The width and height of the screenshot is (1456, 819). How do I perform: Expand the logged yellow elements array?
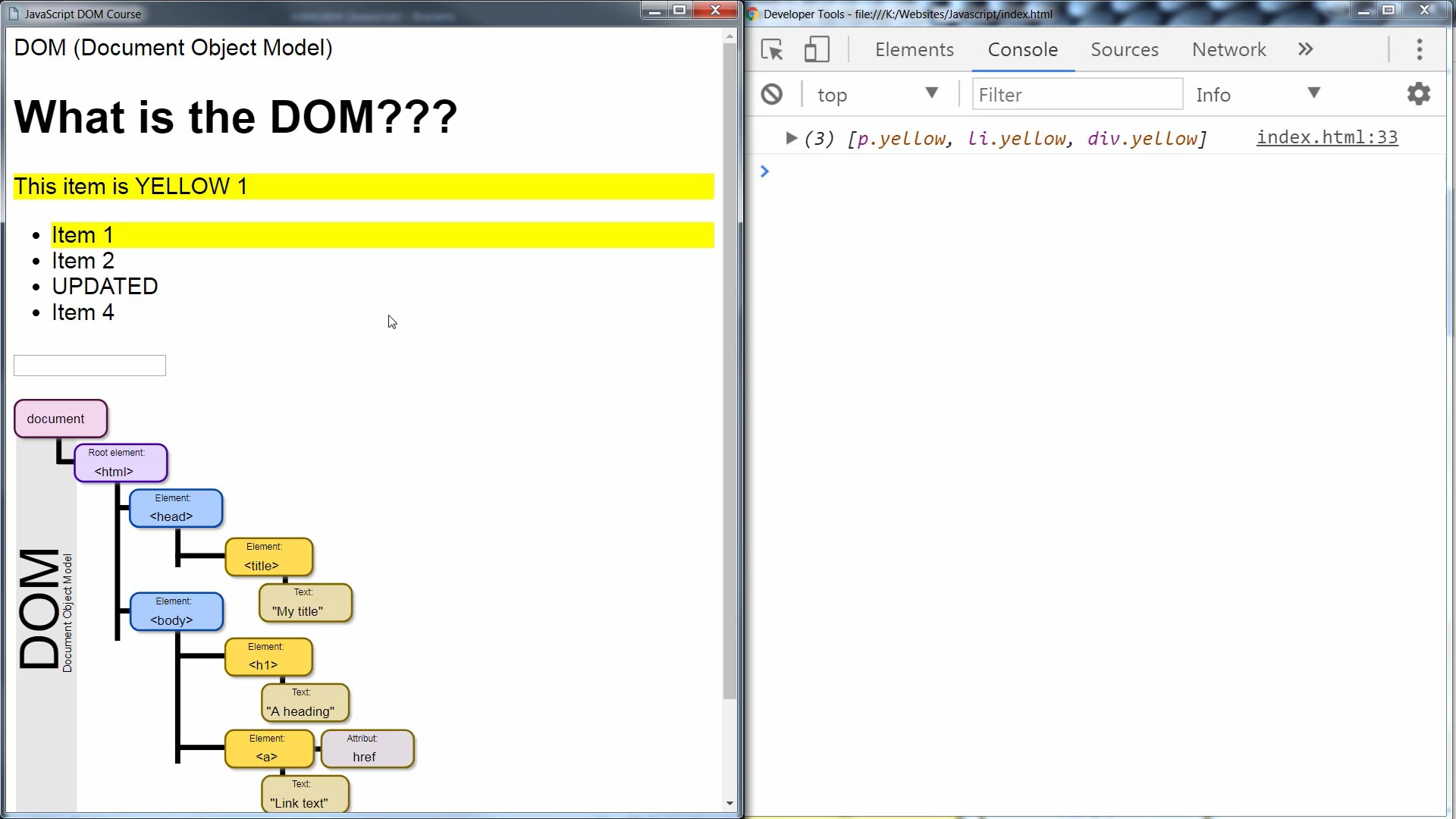pos(791,138)
